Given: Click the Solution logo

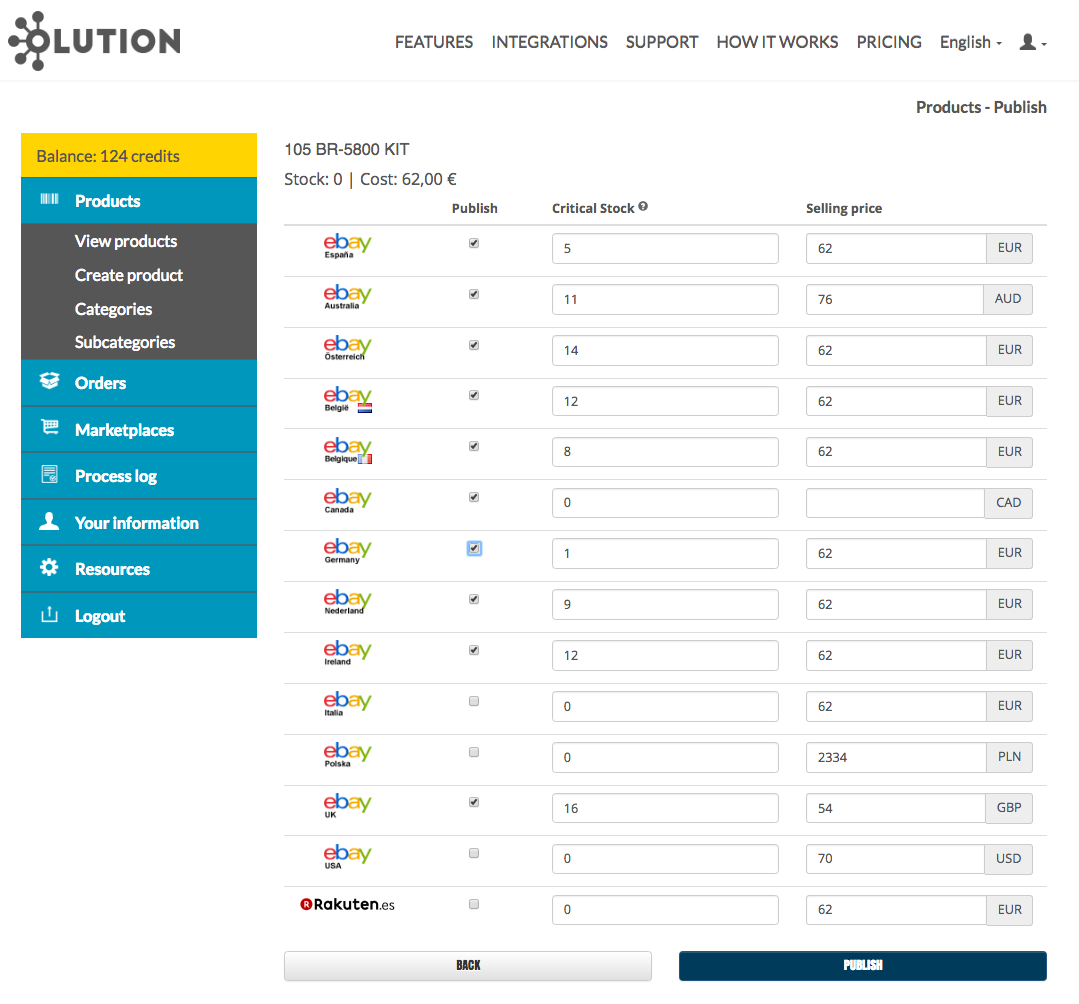Looking at the screenshot, I should point(94,41).
